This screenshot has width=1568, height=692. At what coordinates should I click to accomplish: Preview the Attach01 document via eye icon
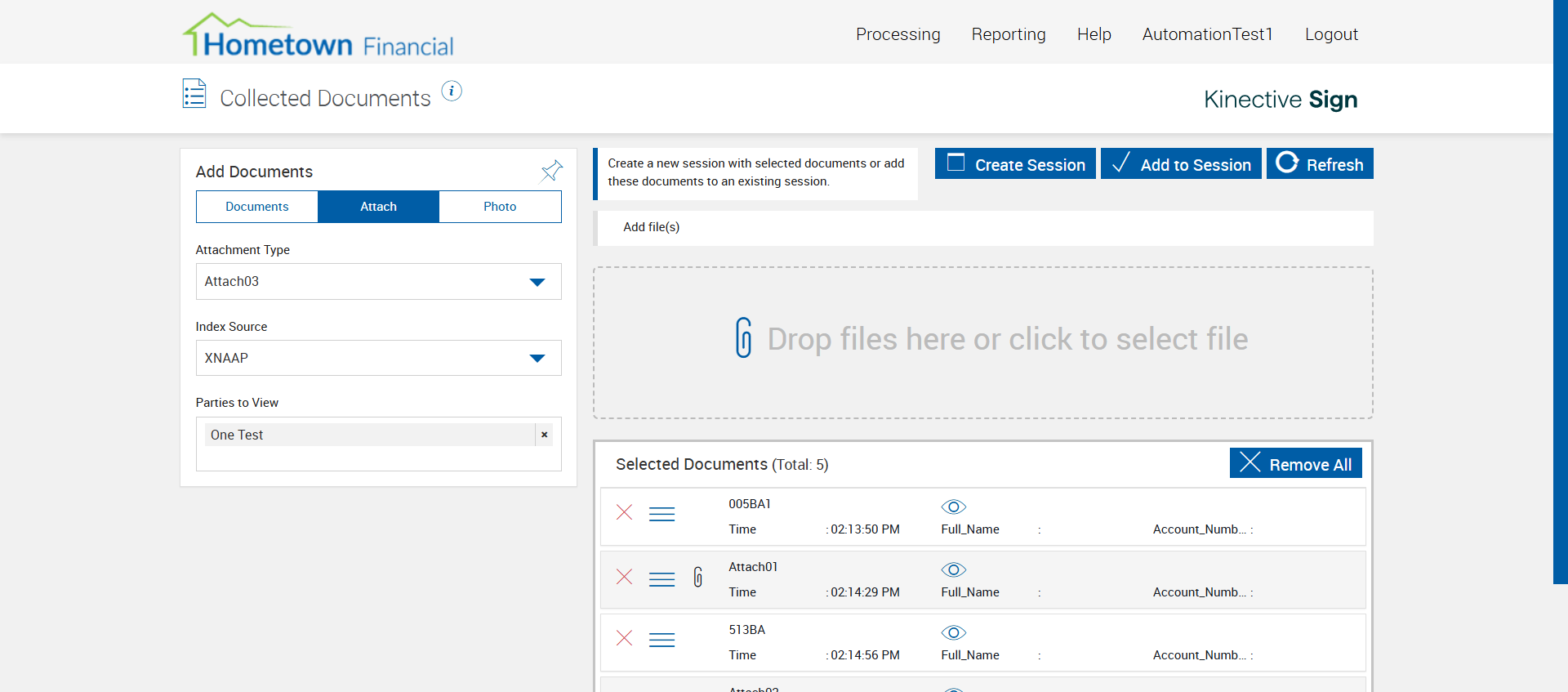(x=953, y=569)
